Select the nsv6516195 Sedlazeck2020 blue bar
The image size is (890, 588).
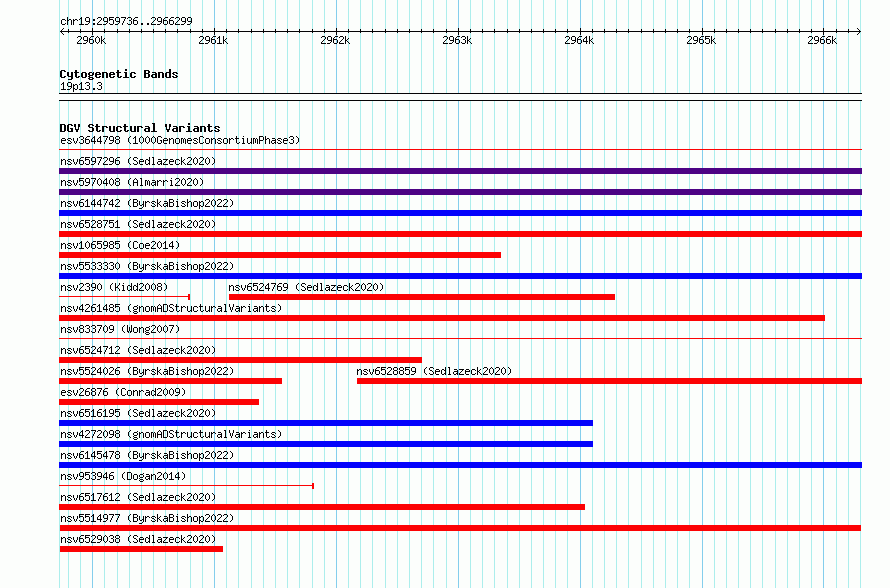point(326,423)
